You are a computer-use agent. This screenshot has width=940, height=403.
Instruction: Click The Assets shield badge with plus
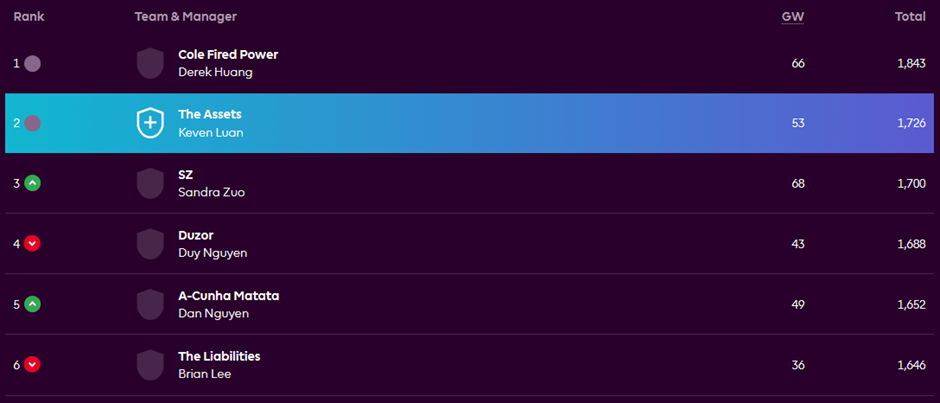(150, 123)
